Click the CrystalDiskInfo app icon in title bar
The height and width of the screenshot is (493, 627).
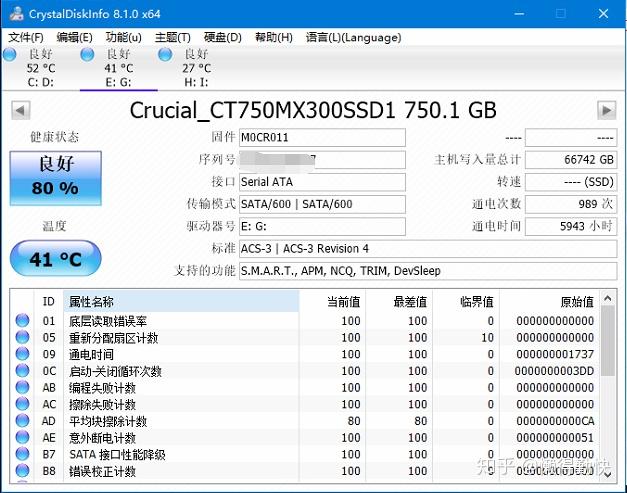pos(16,13)
